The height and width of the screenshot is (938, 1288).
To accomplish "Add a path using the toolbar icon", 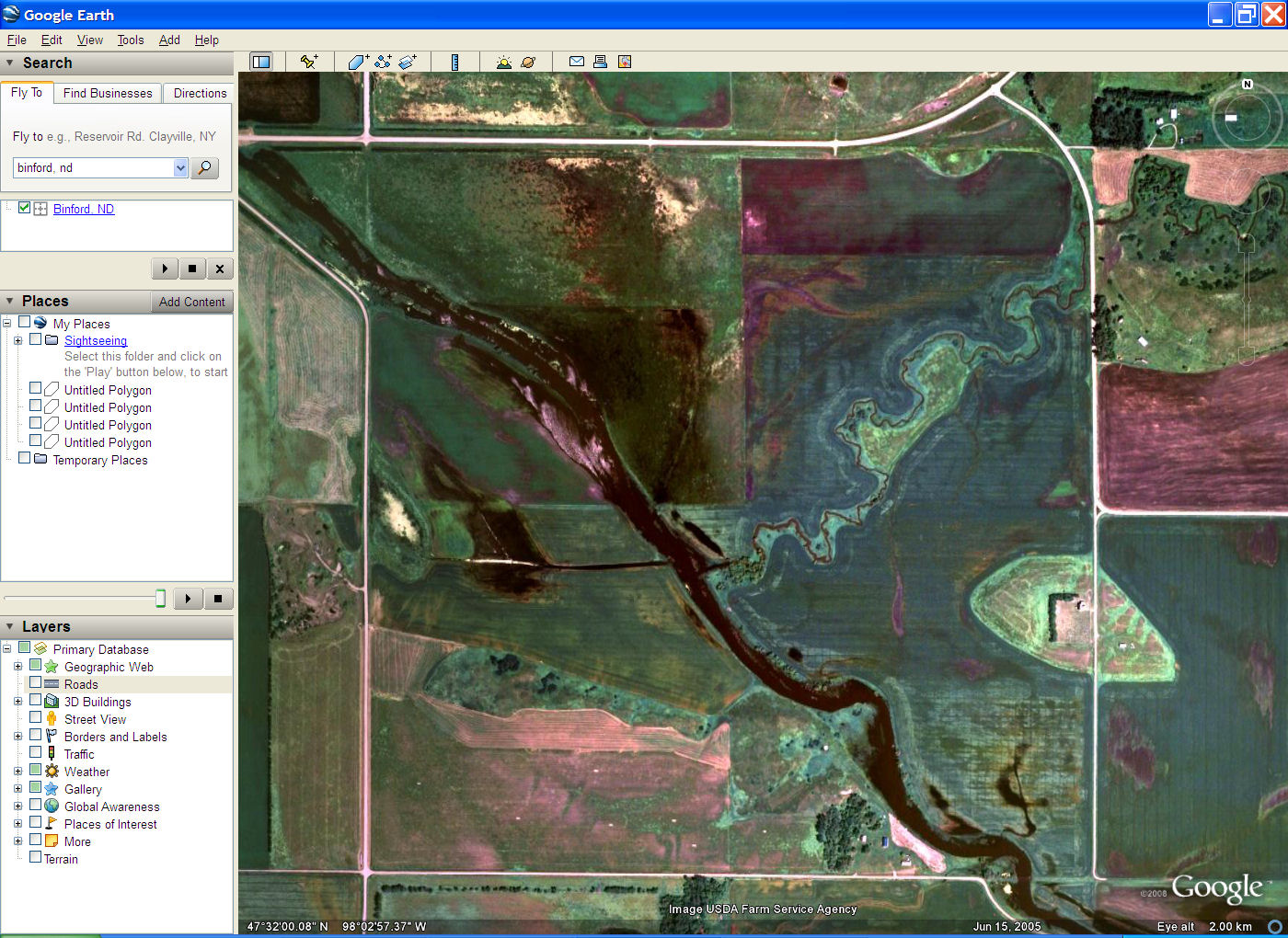I will pyautogui.click(x=383, y=62).
